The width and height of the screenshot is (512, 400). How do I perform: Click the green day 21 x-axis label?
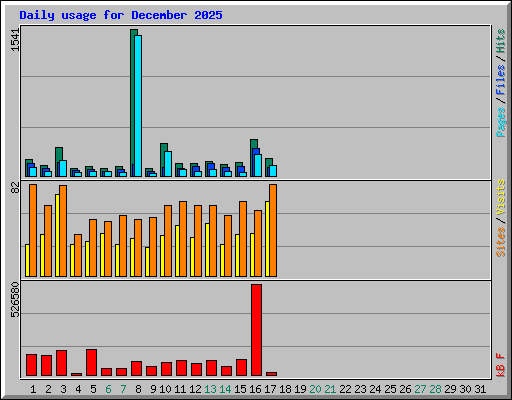tap(330, 389)
